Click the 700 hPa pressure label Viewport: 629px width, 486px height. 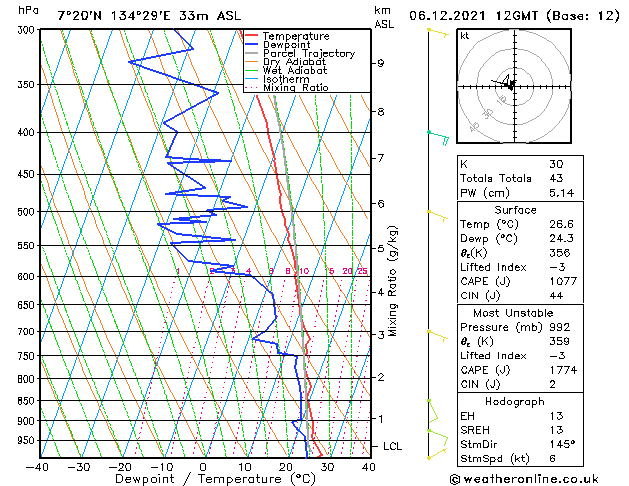point(26,332)
